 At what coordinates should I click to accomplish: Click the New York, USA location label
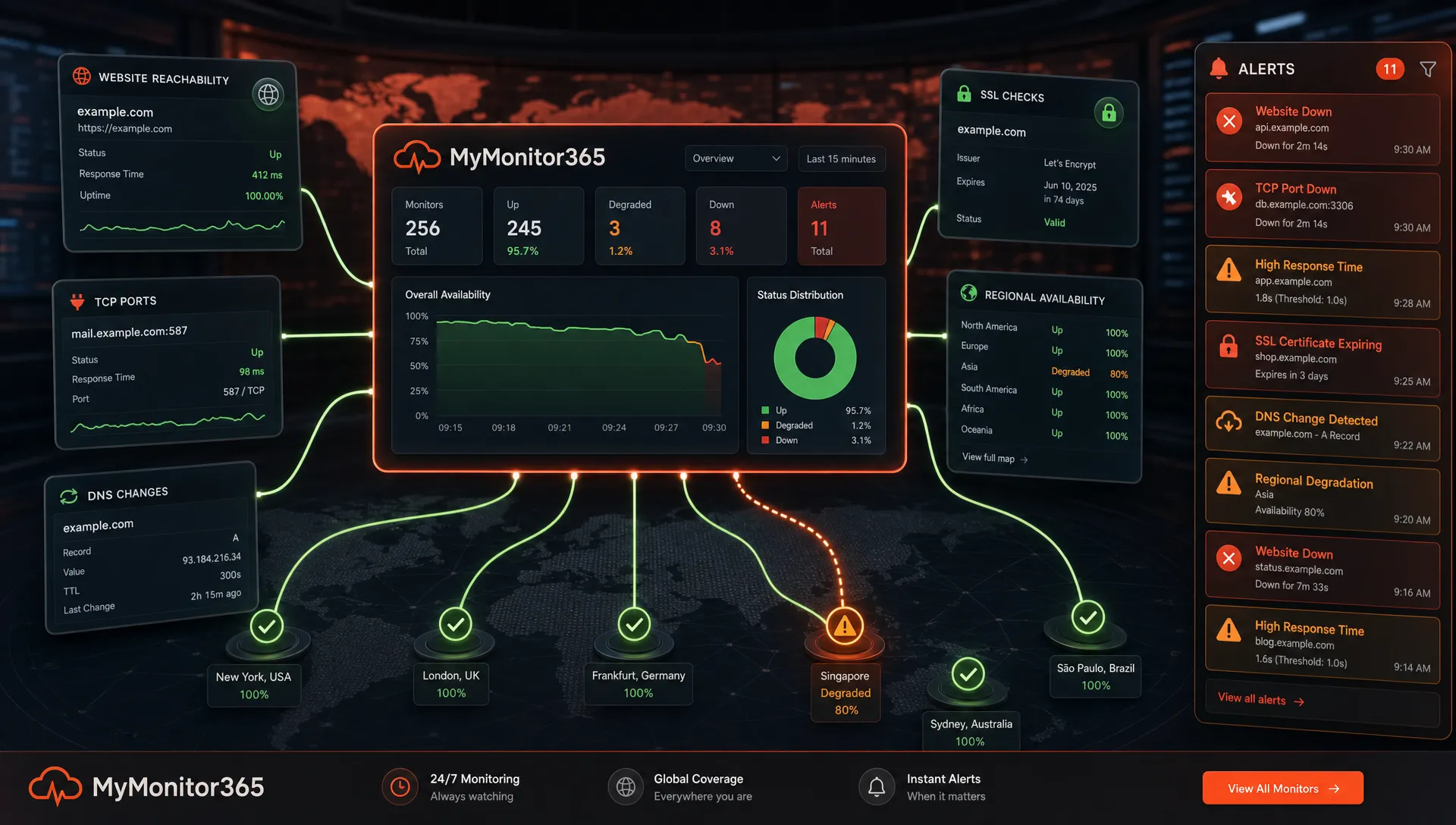pyautogui.click(x=253, y=676)
